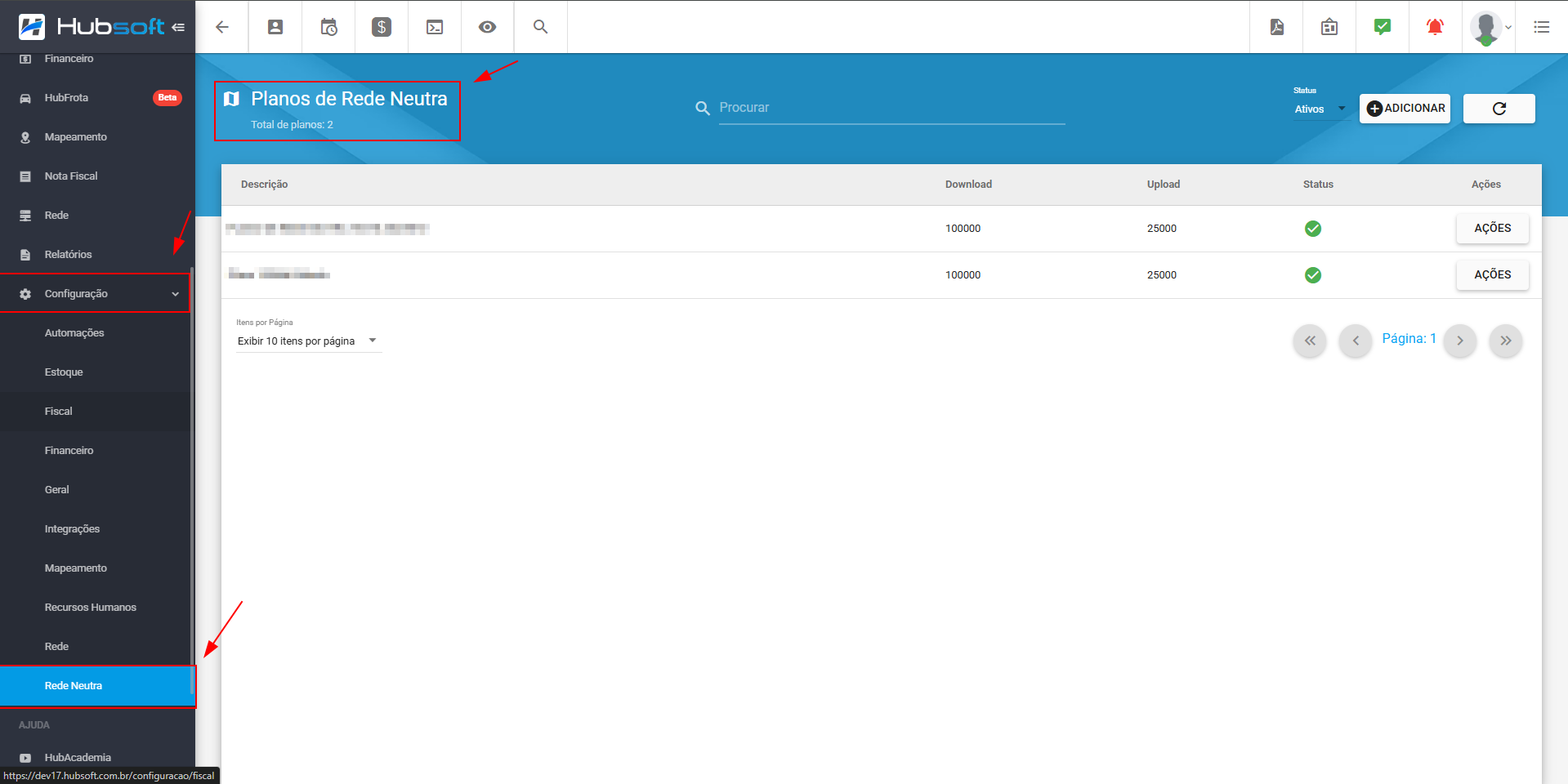This screenshot has height=784, width=1568.
Task: Click the Hubsoft logo
Action: click(91, 27)
